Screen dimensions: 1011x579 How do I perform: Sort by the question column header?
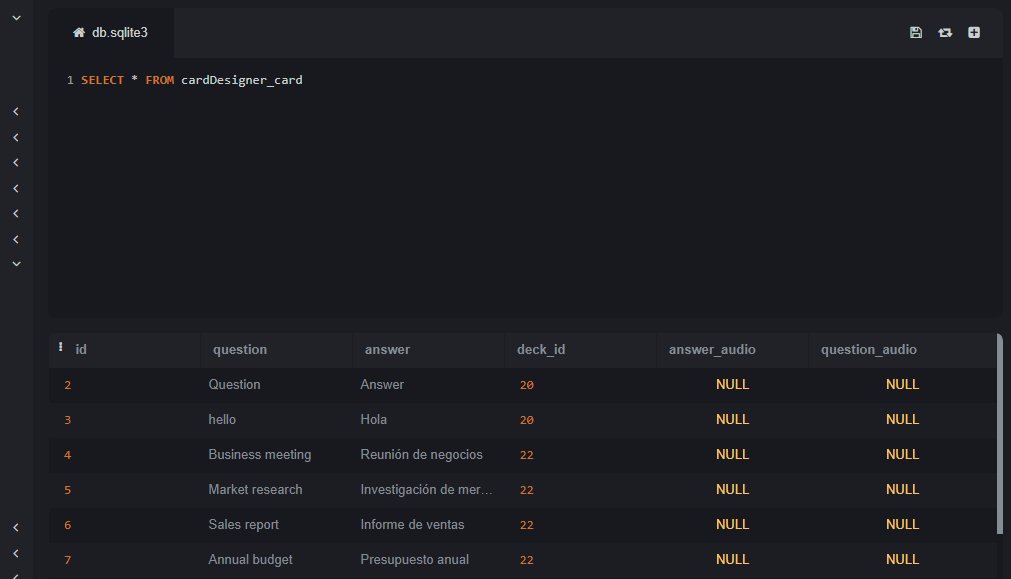click(x=239, y=350)
